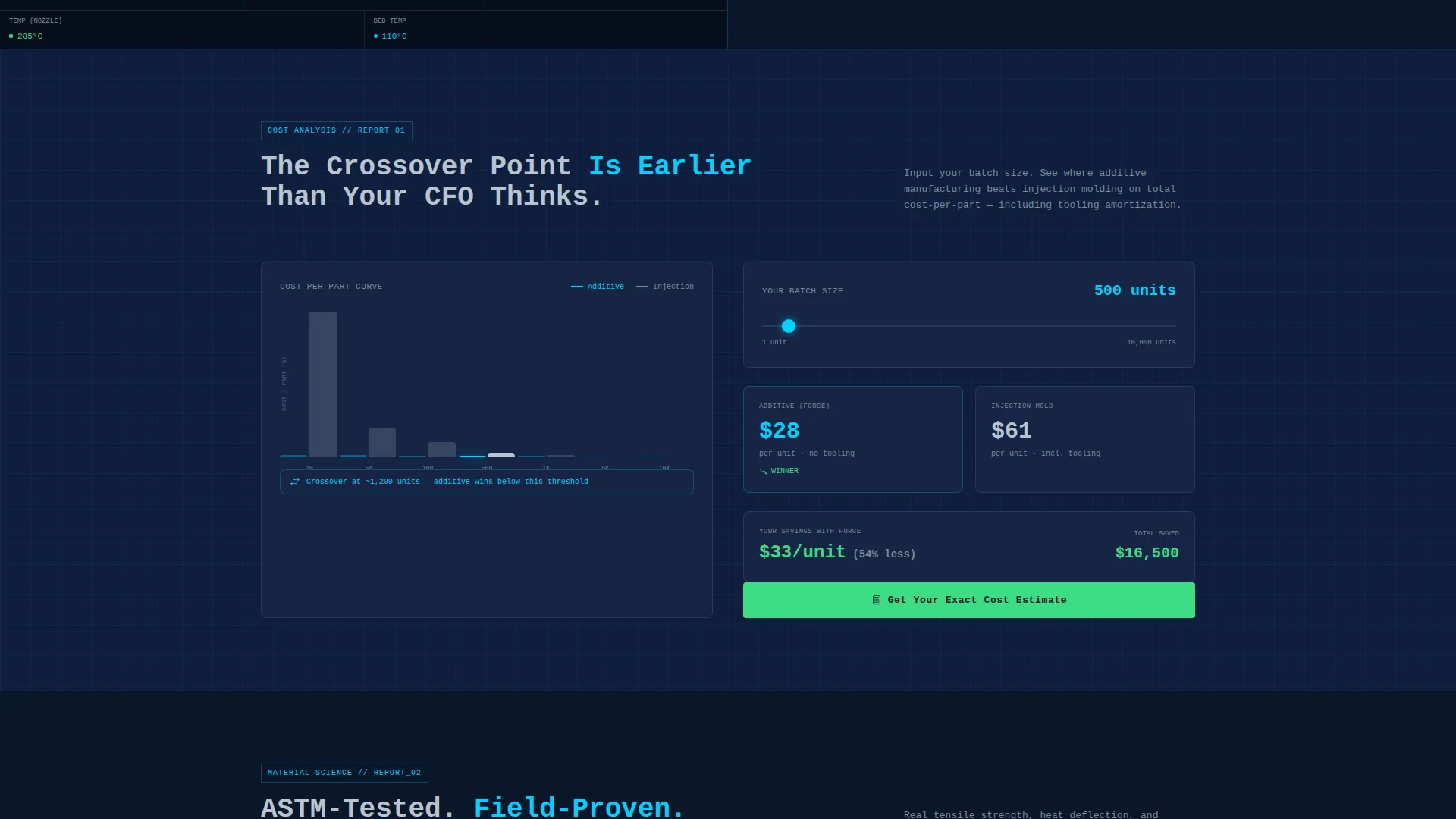The image size is (1456, 819).
Task: Click the '10k' chart axis label
Action: [664, 468]
